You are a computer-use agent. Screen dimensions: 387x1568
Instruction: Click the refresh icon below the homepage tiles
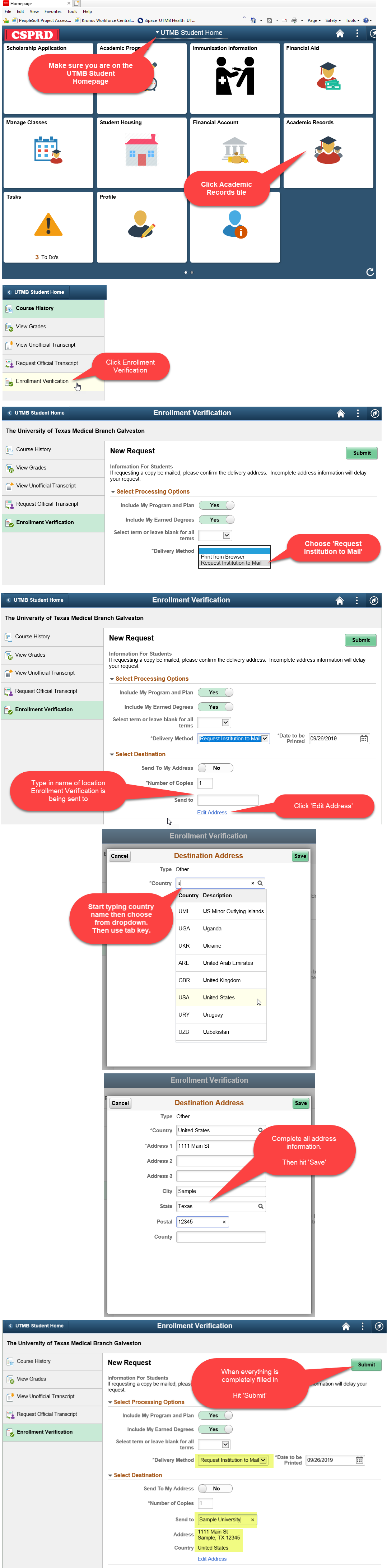pos(370,272)
